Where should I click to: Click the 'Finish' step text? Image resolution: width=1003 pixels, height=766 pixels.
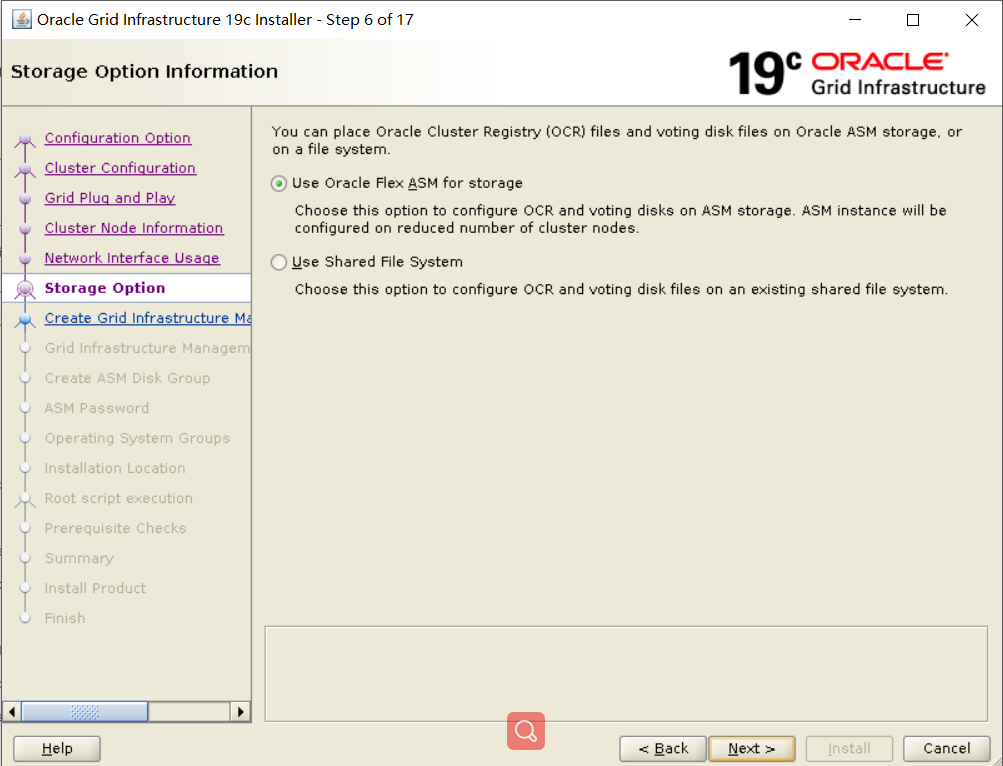point(65,618)
